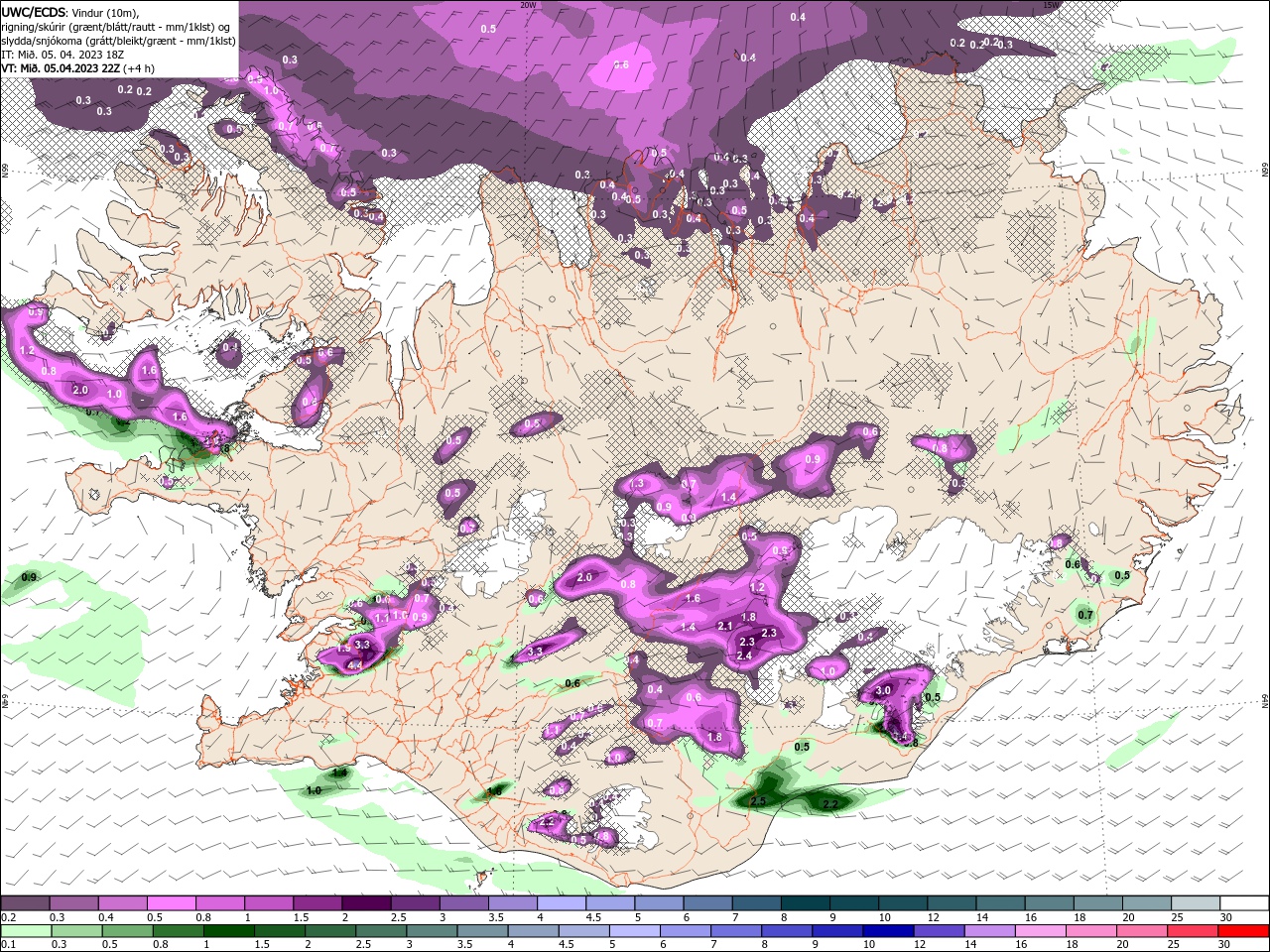Select top legend swatch between 8 and 9
1270x952 pixels.
805,903
